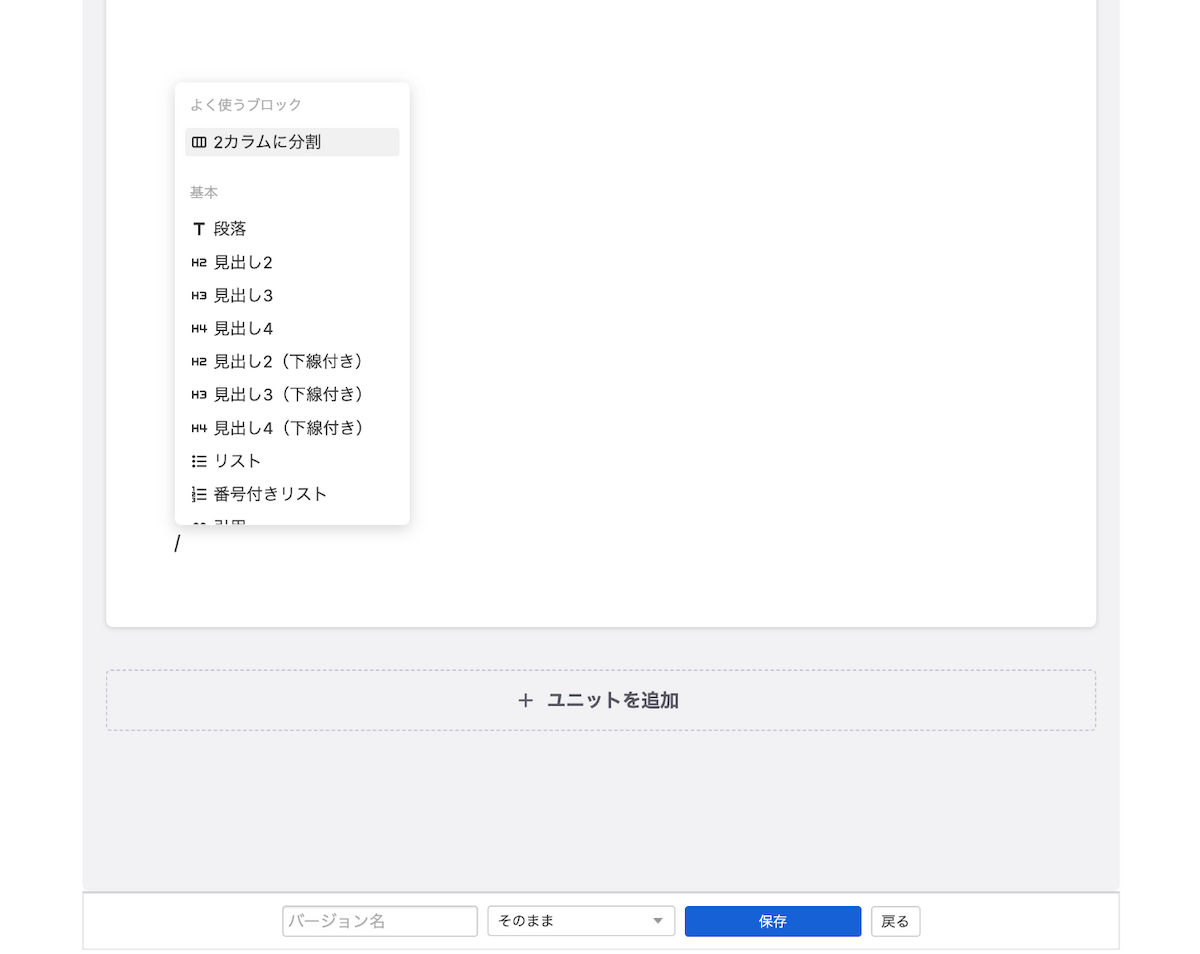Image resolution: width=1200 pixels, height=954 pixels.
Task: Click the H4 icon for 見出し4（下線付き）
Action: pyautogui.click(x=199, y=429)
